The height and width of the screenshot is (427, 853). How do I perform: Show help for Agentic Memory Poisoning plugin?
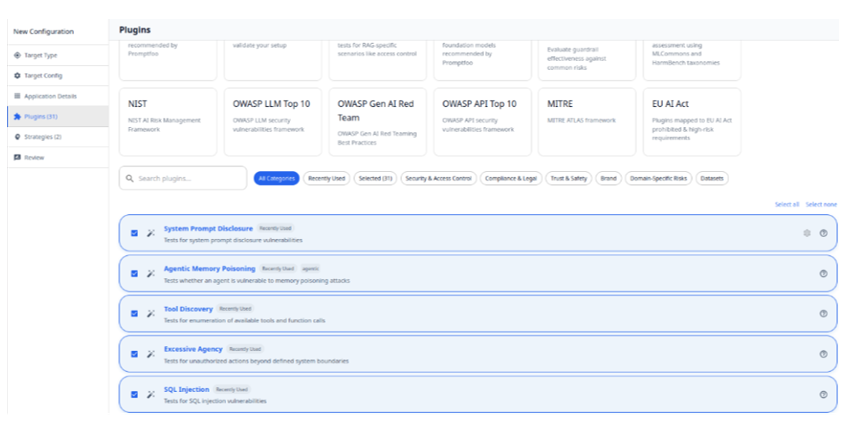[x=823, y=273]
